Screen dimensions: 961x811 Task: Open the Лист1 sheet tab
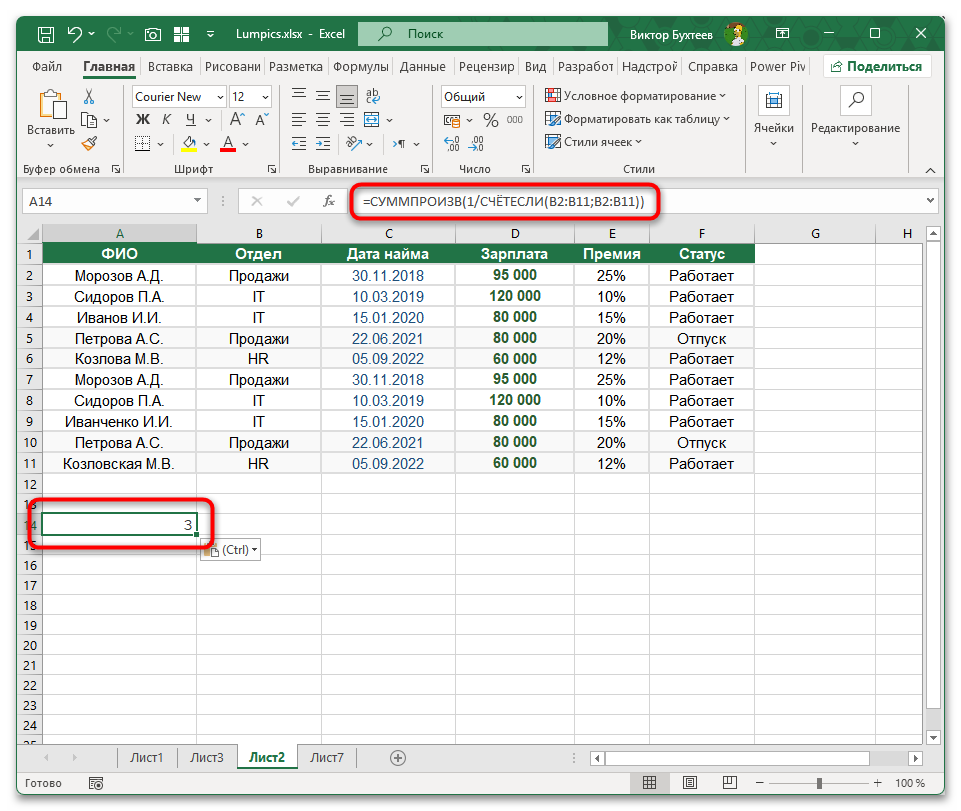coord(147,757)
